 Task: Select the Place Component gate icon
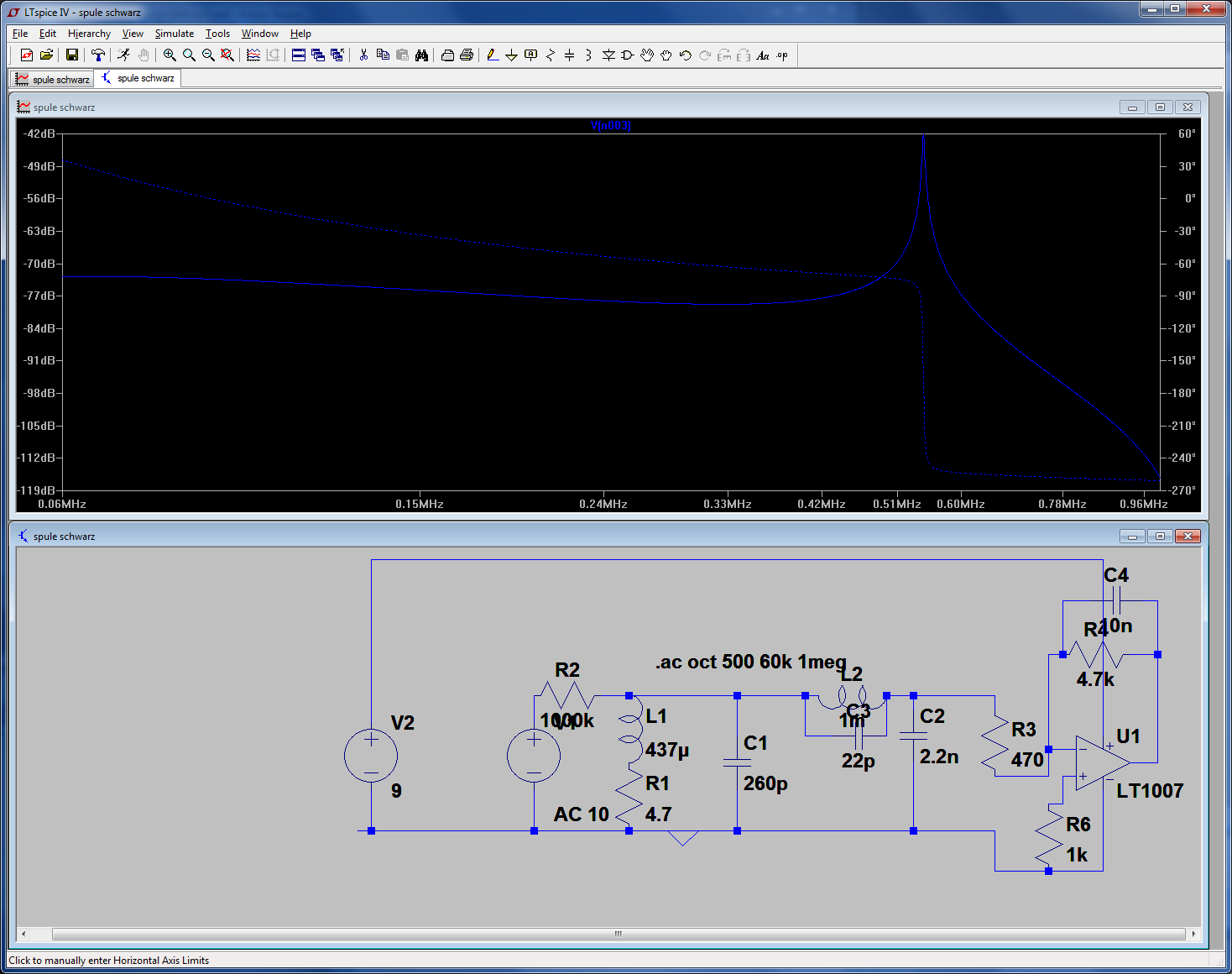tap(627, 55)
